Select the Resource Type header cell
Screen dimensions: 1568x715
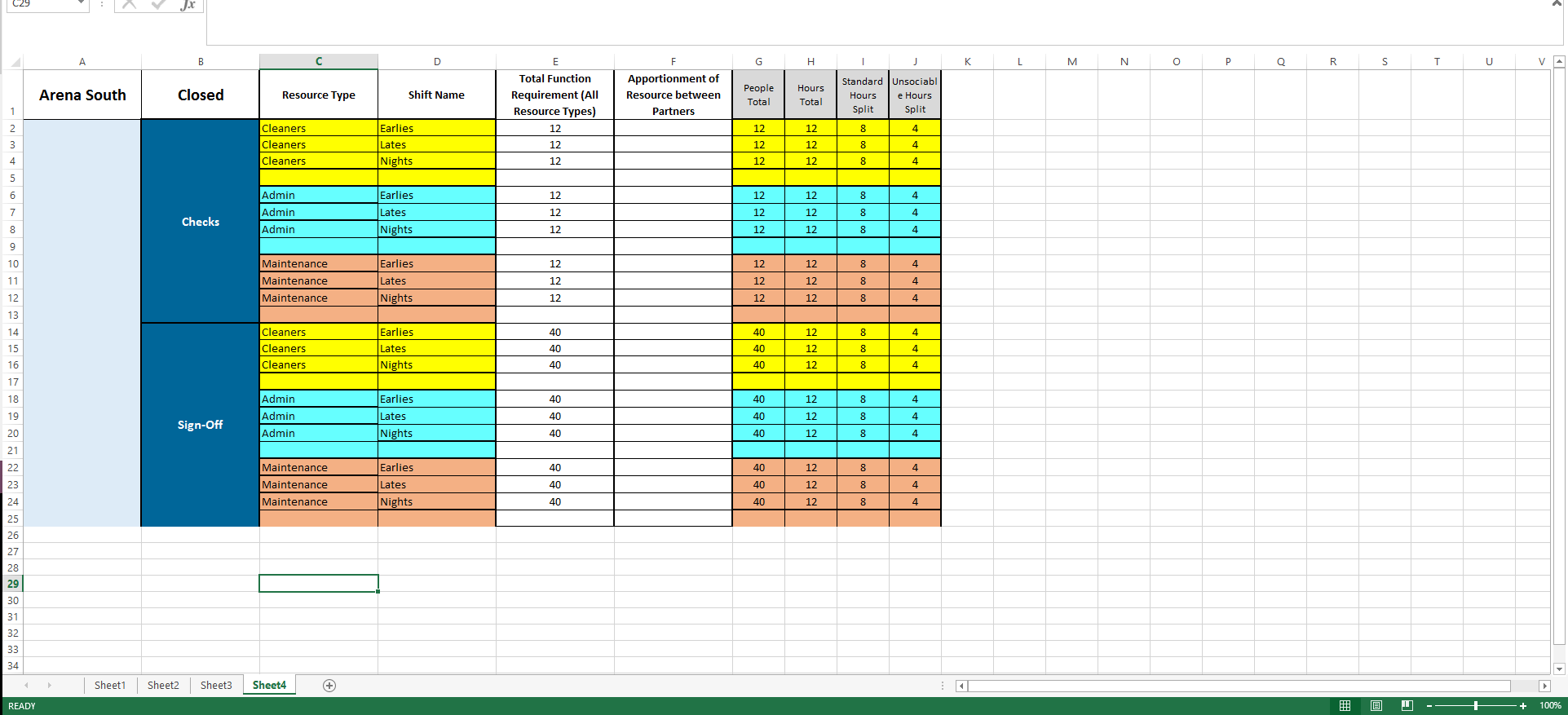click(x=319, y=95)
